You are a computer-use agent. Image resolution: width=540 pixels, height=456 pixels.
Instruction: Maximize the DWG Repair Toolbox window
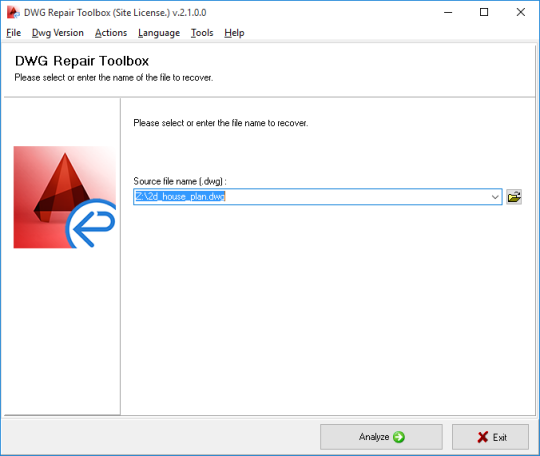click(484, 12)
